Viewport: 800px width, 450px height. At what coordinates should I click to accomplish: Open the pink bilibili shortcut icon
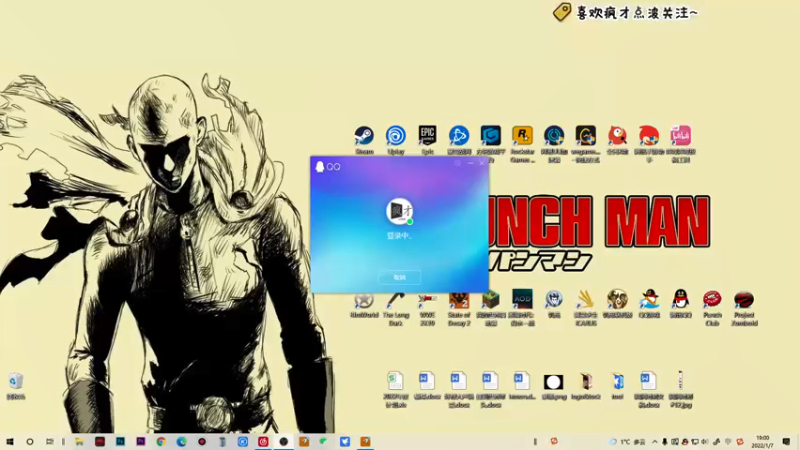point(681,136)
